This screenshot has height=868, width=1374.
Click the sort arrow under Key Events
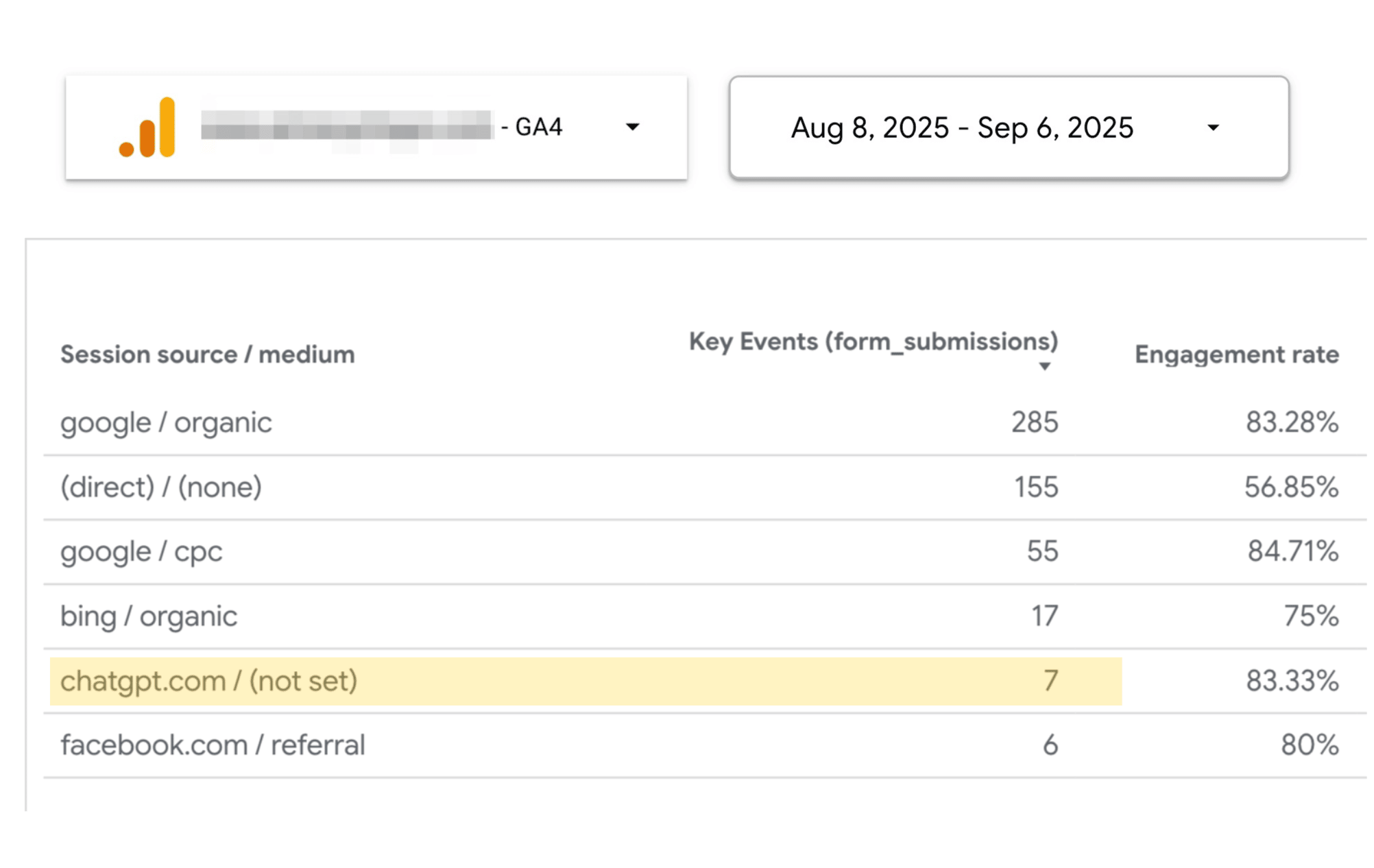(x=1044, y=367)
